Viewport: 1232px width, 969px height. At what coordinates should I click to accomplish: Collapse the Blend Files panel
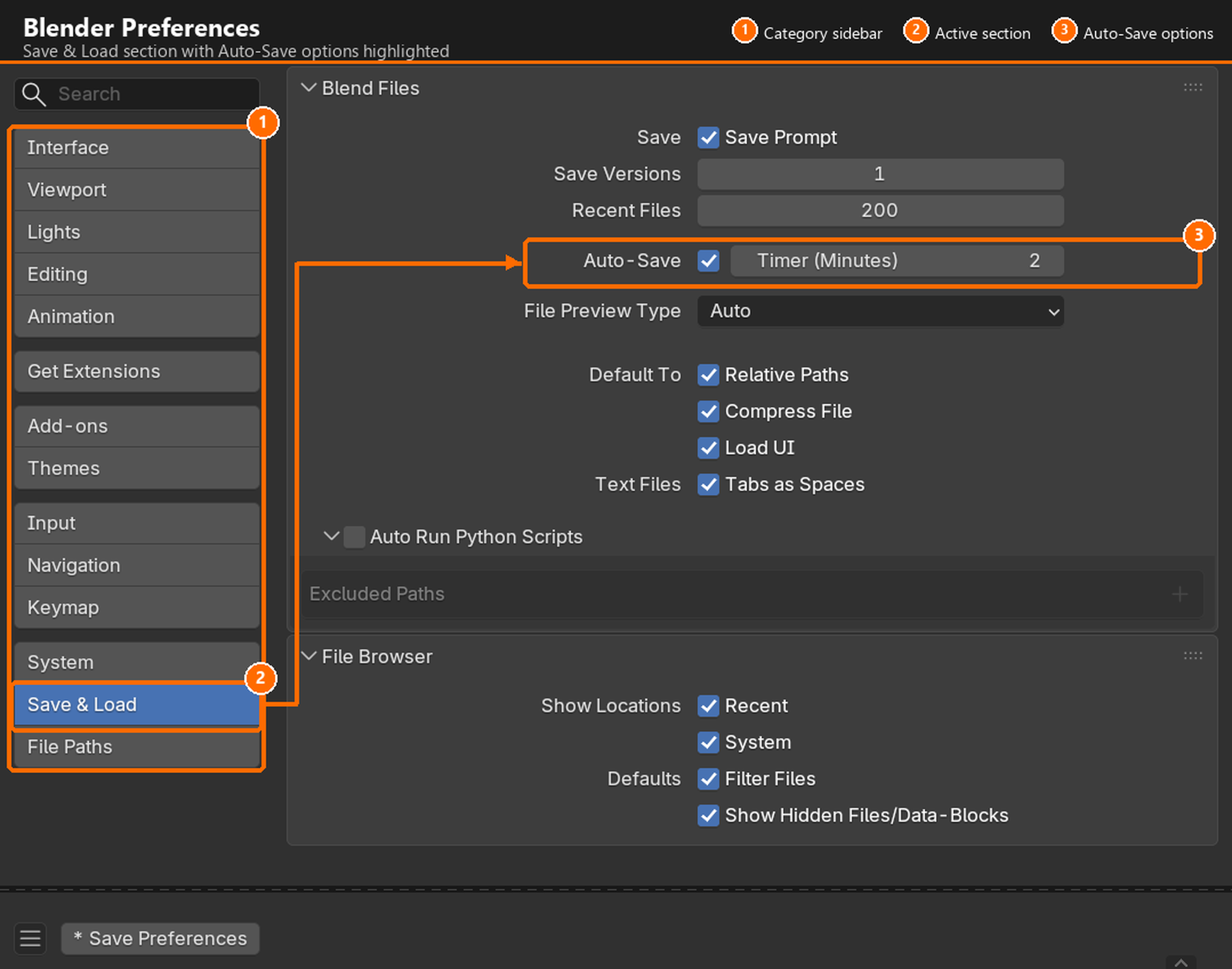309,88
